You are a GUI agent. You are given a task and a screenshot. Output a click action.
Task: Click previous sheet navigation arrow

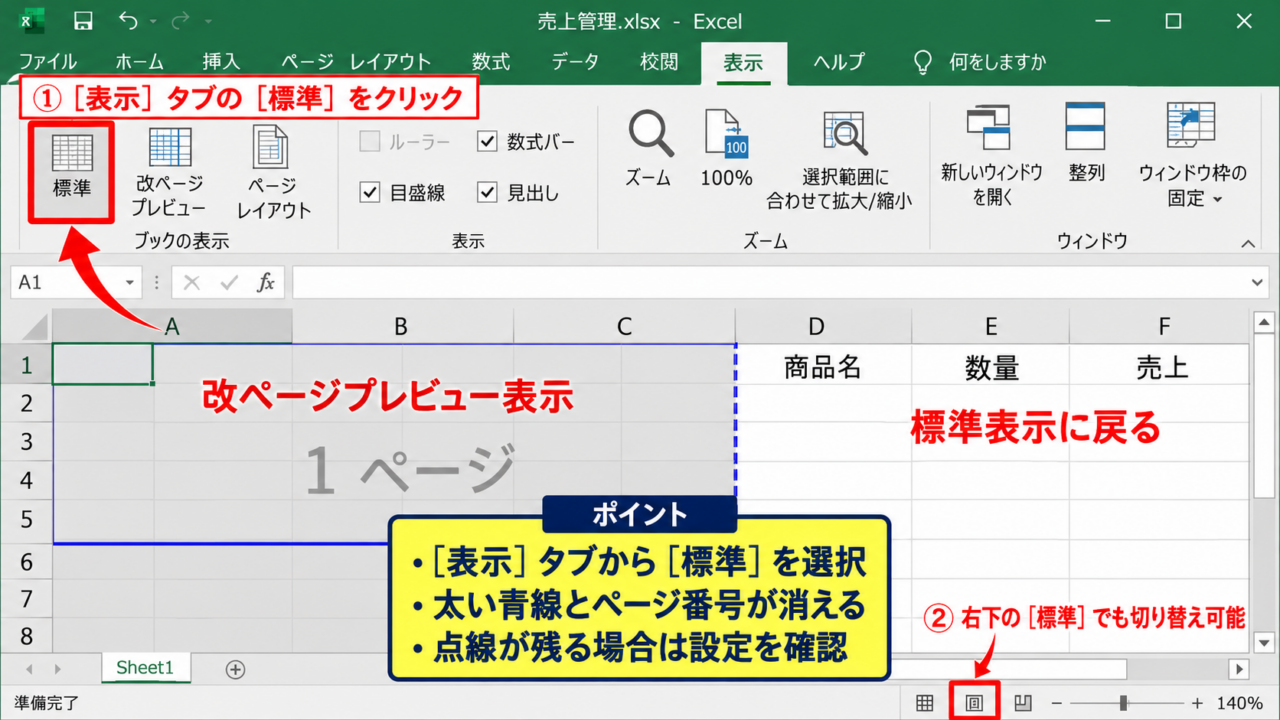click(30, 669)
